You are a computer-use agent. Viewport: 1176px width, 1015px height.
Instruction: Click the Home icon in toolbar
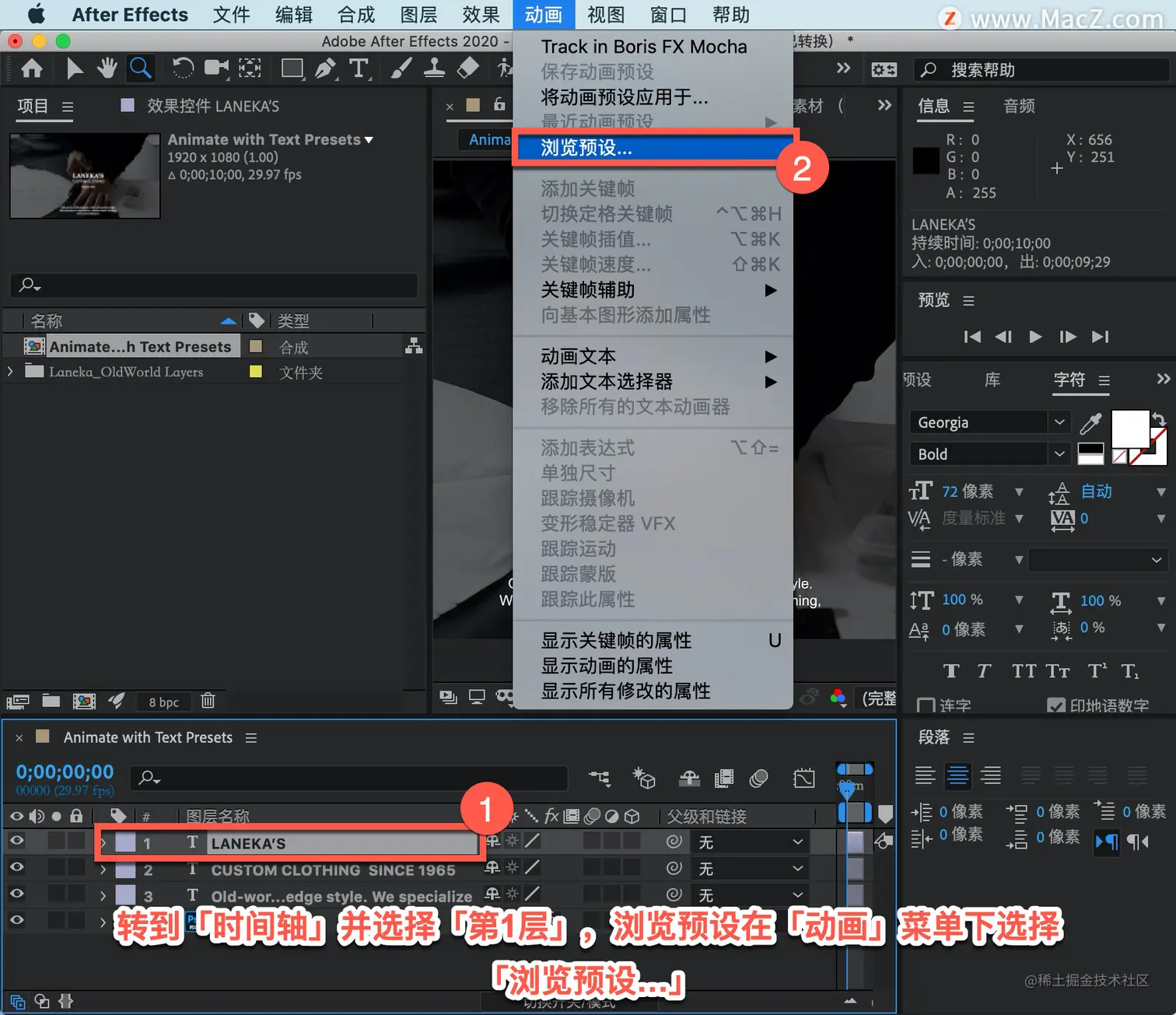pos(32,69)
